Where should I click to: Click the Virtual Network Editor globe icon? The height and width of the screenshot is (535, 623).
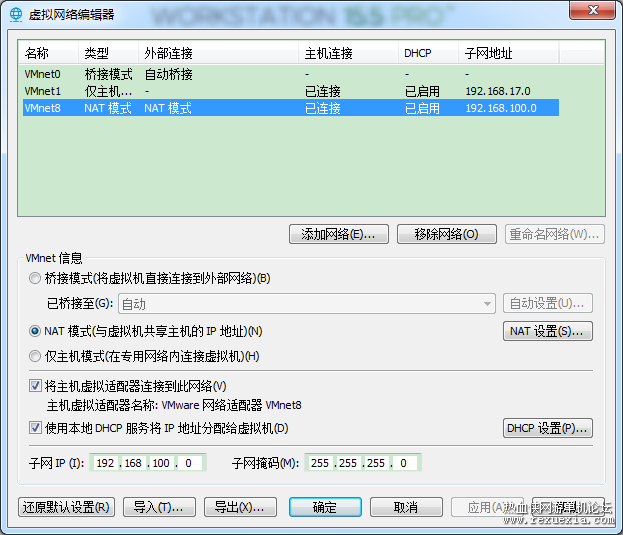[16, 15]
